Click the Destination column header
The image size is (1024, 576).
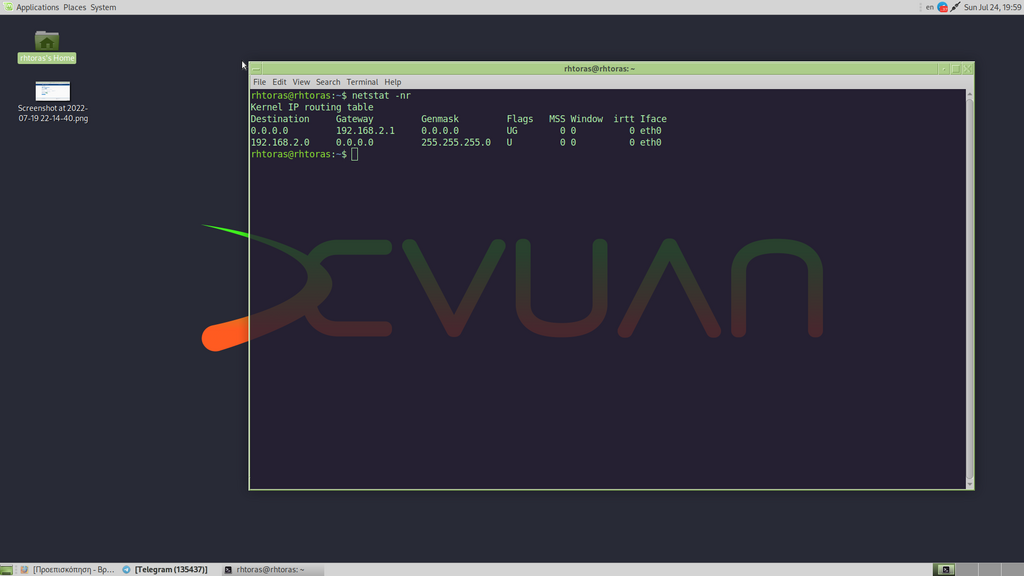280,119
